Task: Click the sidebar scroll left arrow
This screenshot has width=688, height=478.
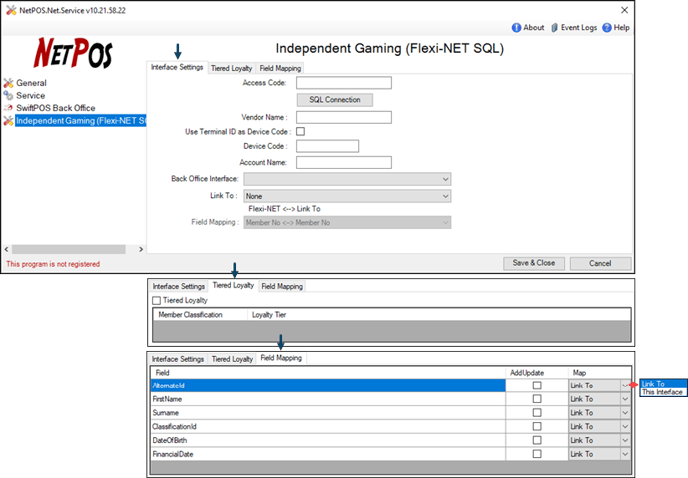Action: pos(6,249)
